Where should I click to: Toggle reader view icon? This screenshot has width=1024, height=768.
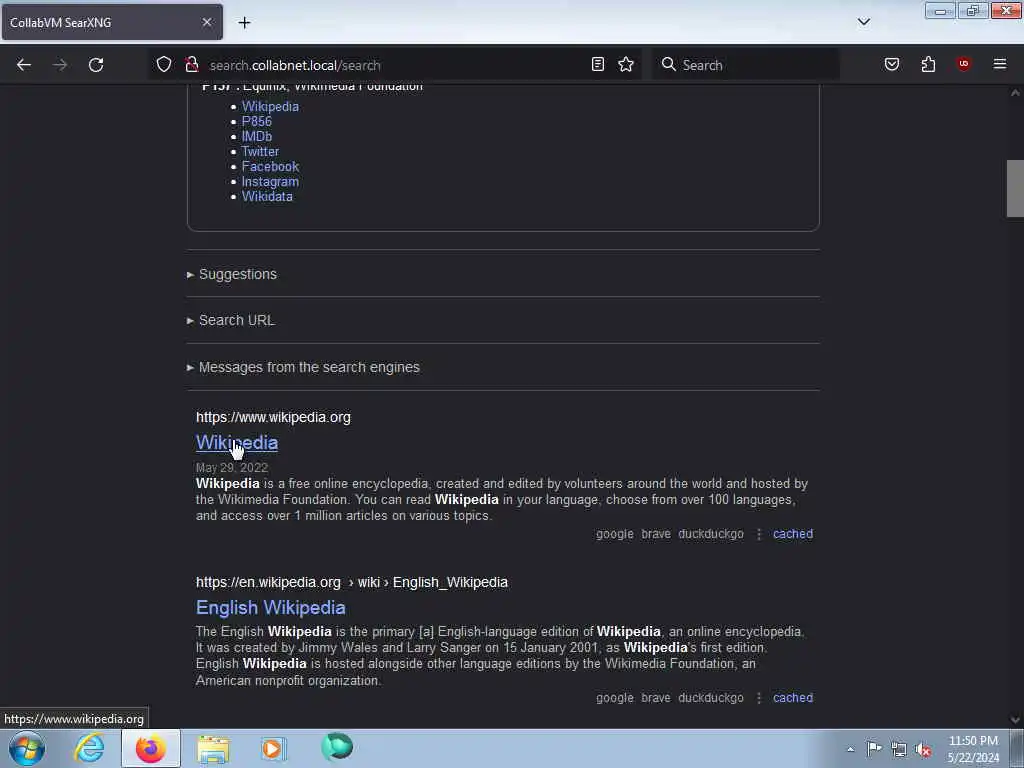point(598,64)
